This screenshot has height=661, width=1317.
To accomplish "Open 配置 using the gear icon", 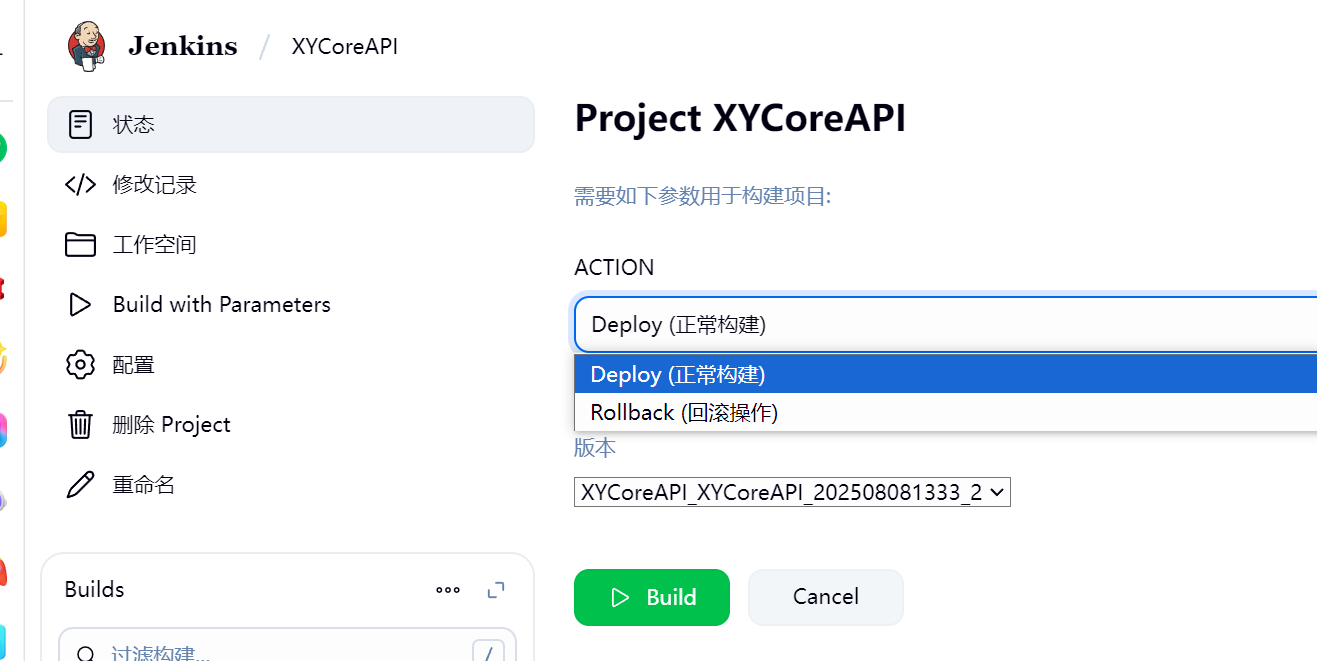I will pos(80,365).
